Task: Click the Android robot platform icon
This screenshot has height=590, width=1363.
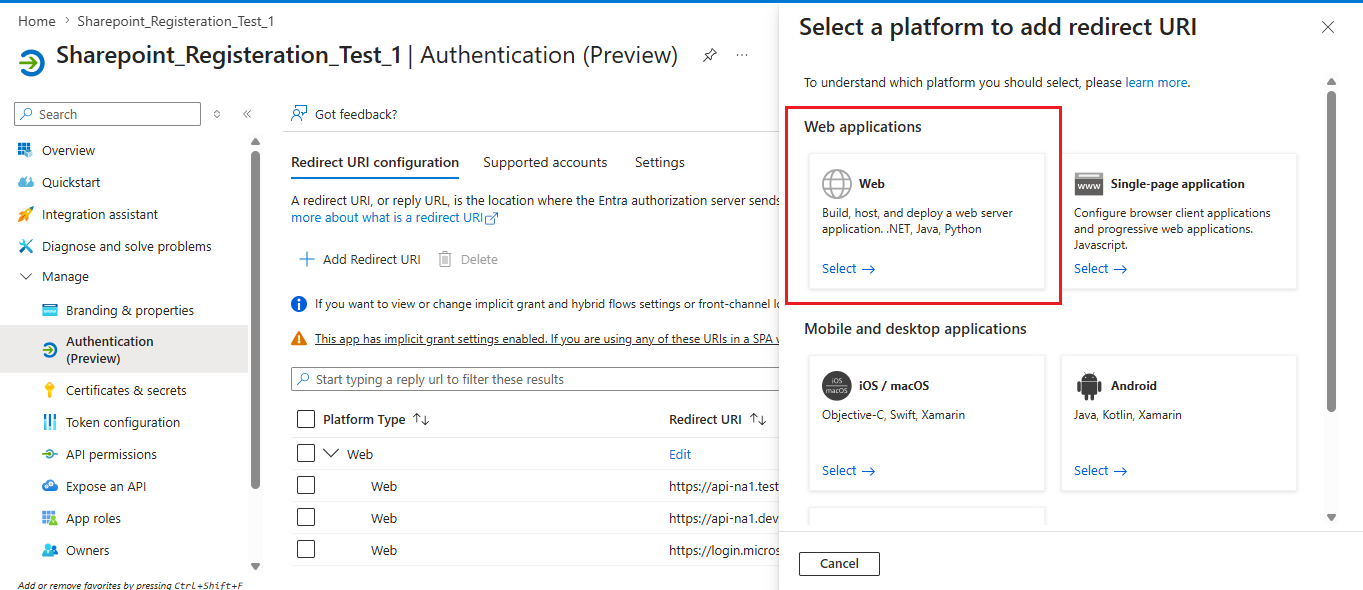Action: (x=1089, y=386)
